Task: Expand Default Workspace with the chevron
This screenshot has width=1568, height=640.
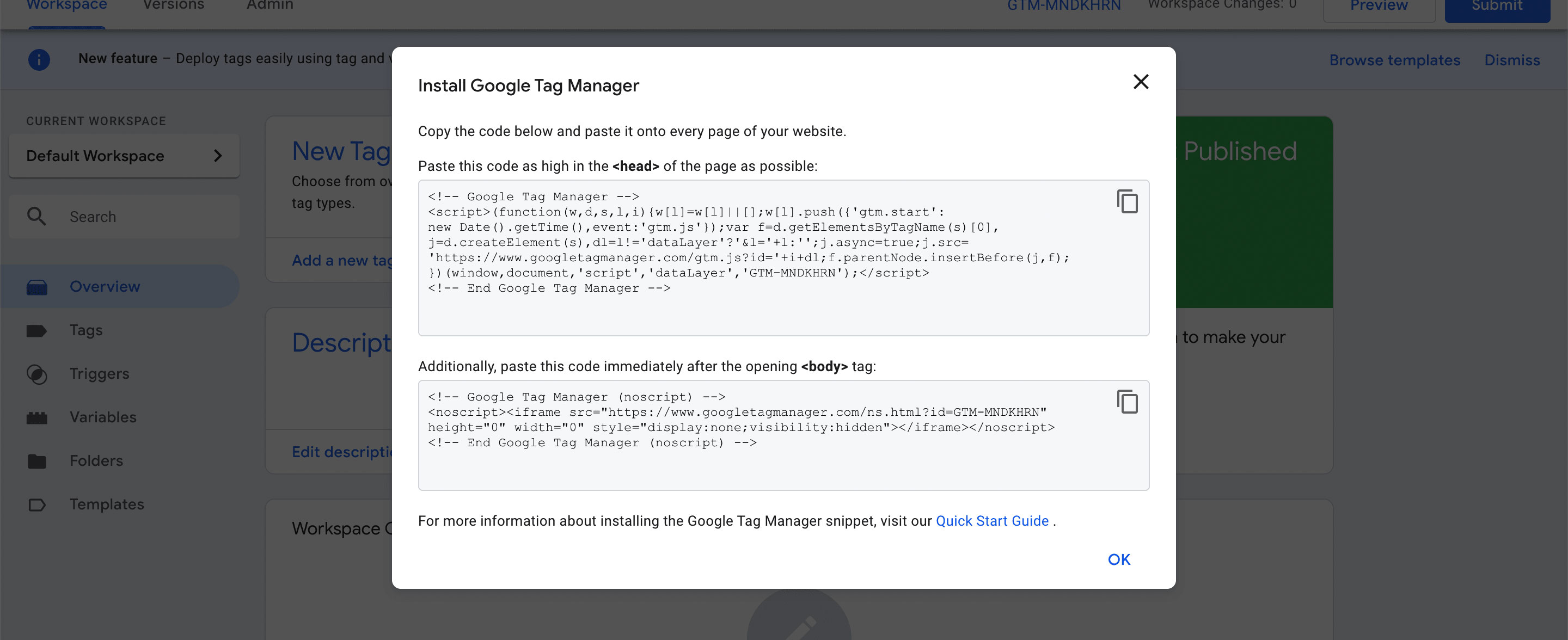Action: [x=218, y=156]
